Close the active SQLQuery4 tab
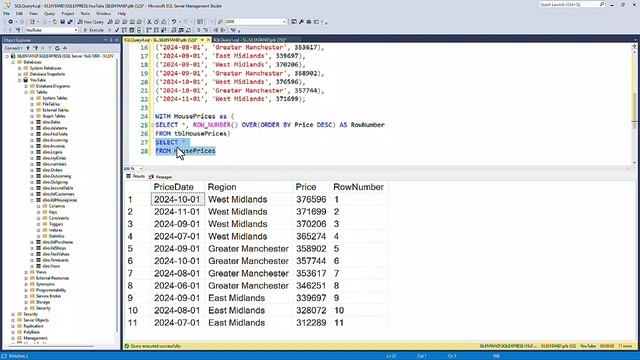Image resolution: width=640 pixels, height=360 pixels. click(x=208, y=40)
